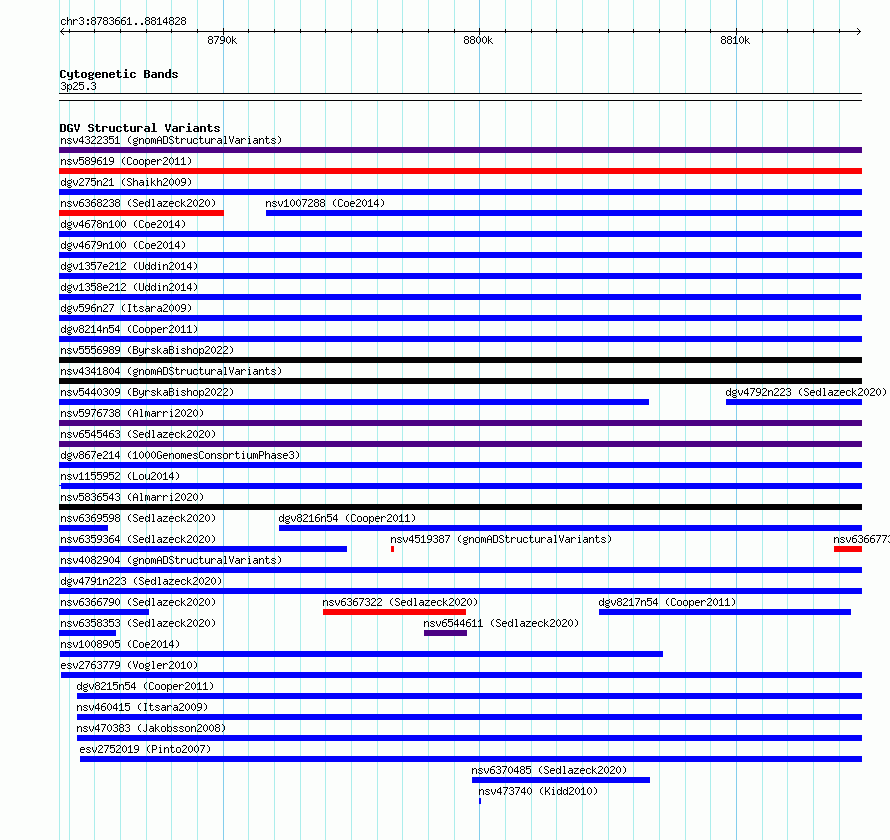Click nsv6545463 (Sedlazeck2020) label
The height and width of the screenshot is (840, 890).
(138, 434)
